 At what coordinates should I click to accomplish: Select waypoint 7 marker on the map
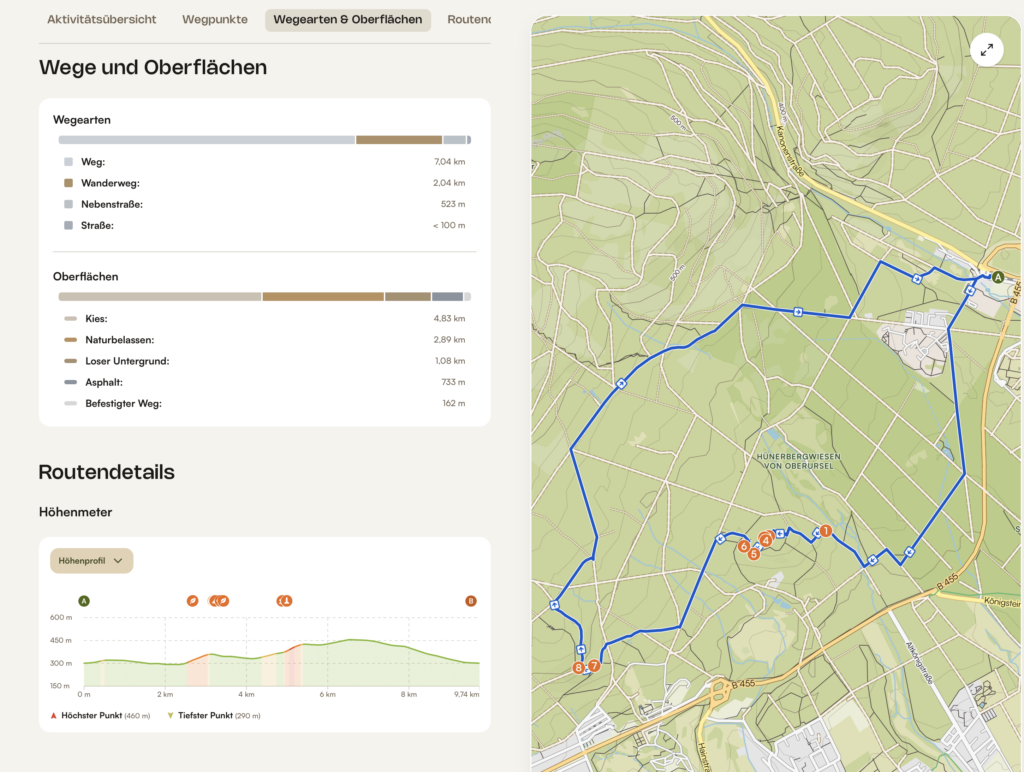[x=594, y=665]
